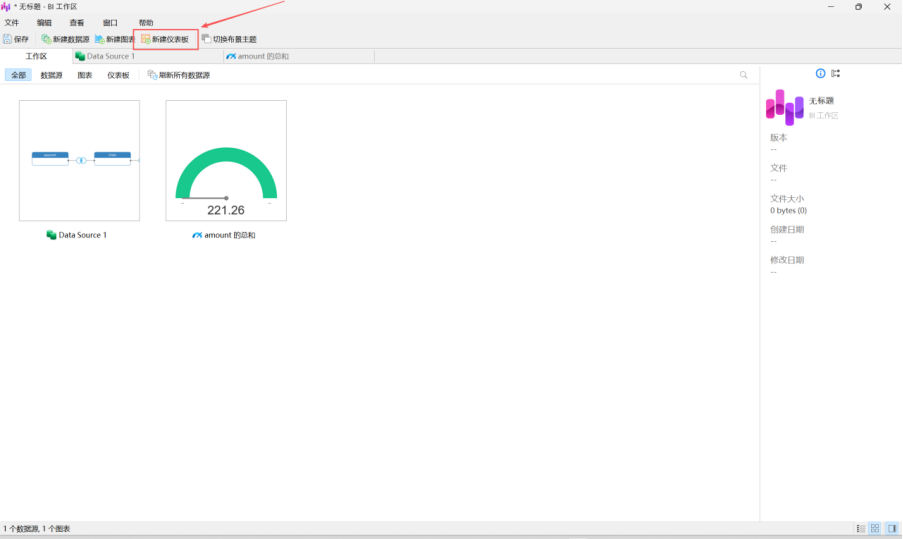The width and height of the screenshot is (903, 539).
Task: Open the 查看 (View) menu
Action: pyautogui.click(x=77, y=22)
